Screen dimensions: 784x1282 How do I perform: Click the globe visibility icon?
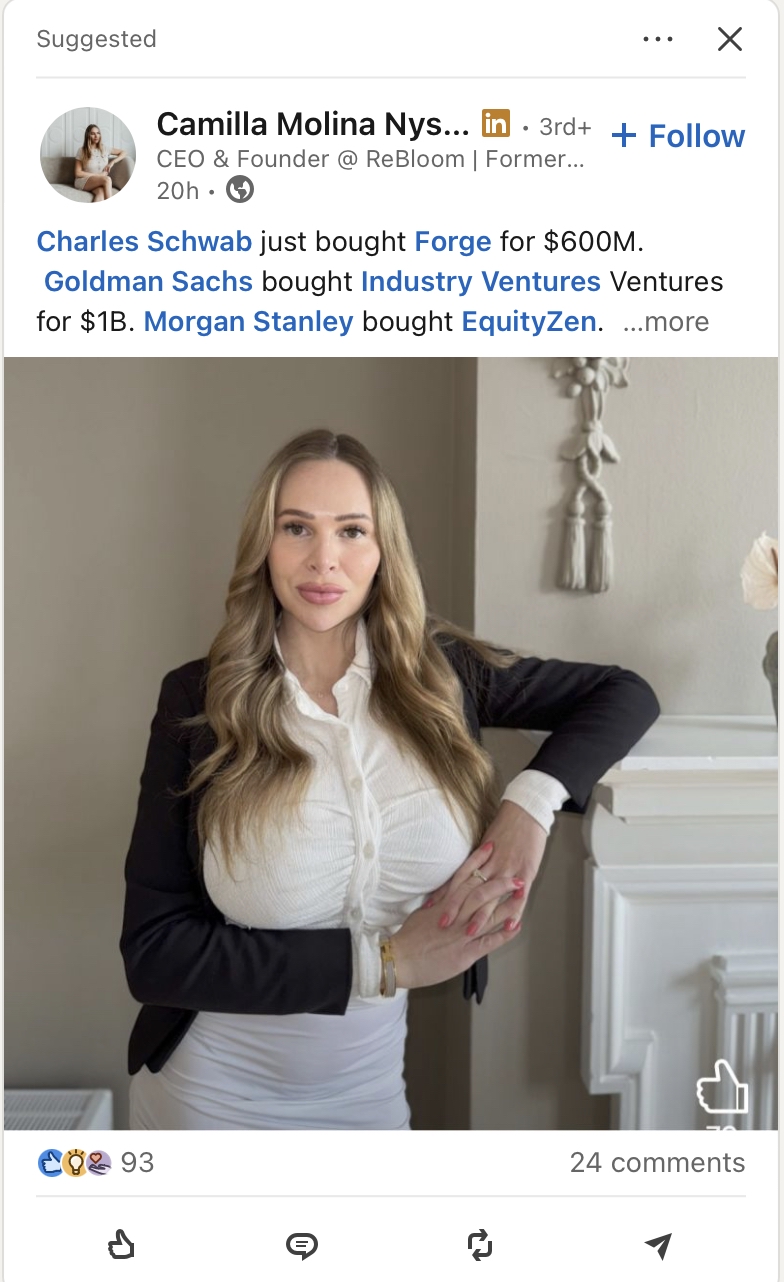click(x=240, y=190)
